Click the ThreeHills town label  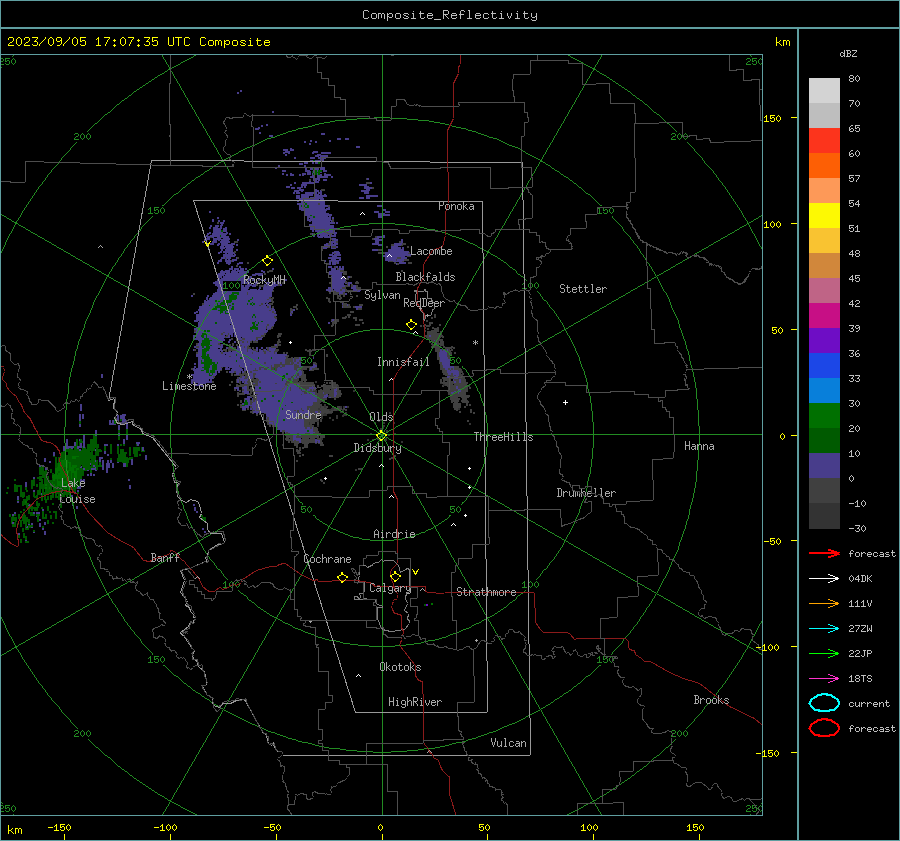pyautogui.click(x=503, y=437)
